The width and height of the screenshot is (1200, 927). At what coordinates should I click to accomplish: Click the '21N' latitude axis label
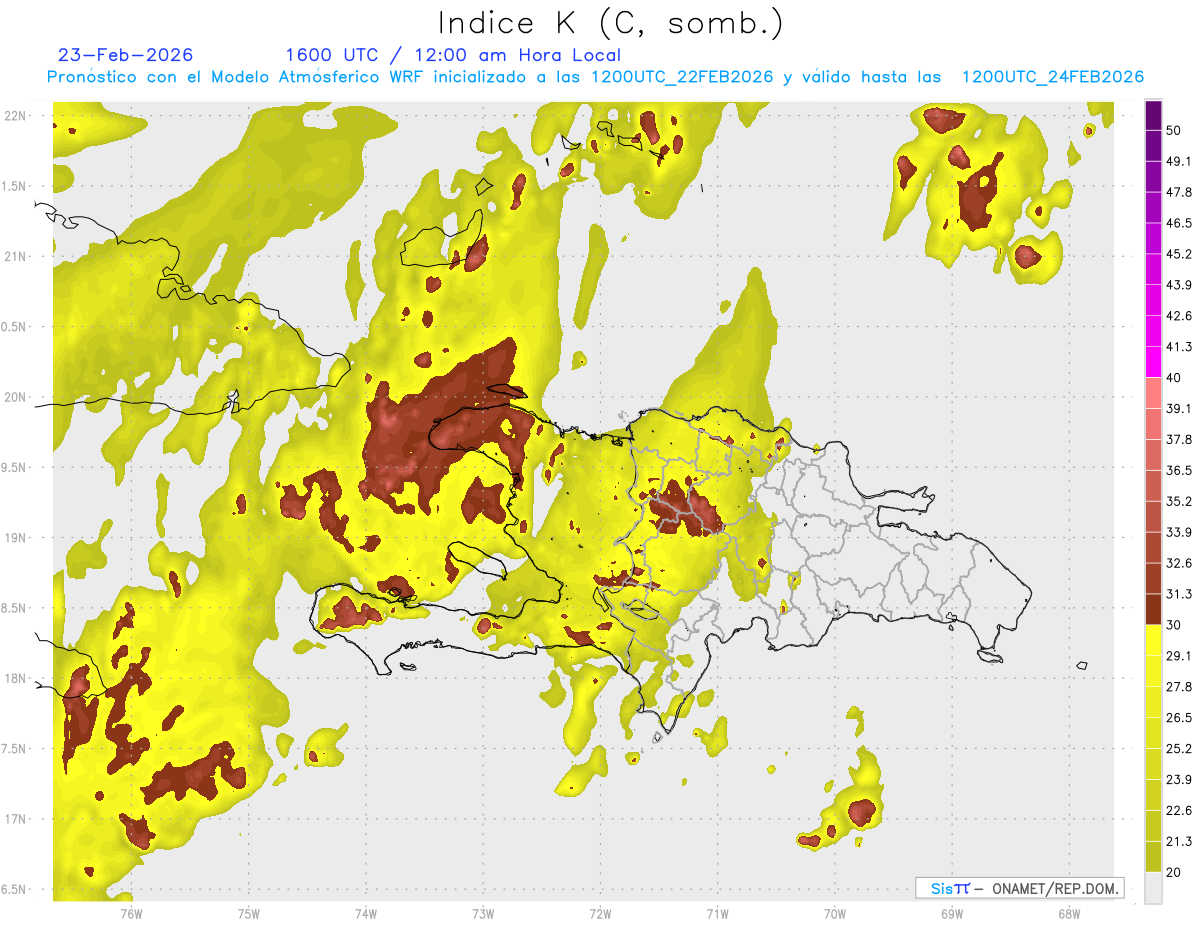16,256
